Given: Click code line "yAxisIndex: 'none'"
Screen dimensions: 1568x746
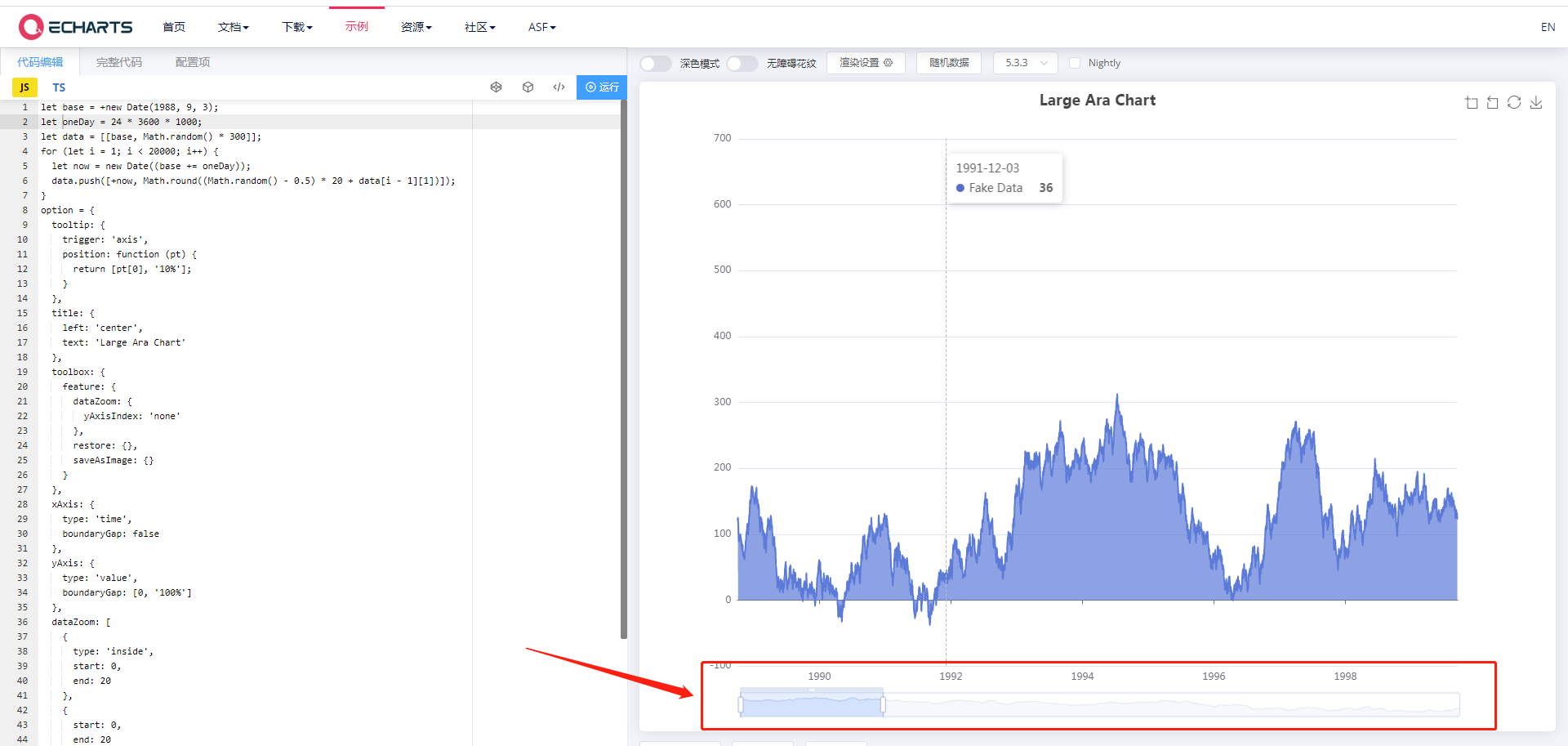Looking at the screenshot, I should pos(131,416).
